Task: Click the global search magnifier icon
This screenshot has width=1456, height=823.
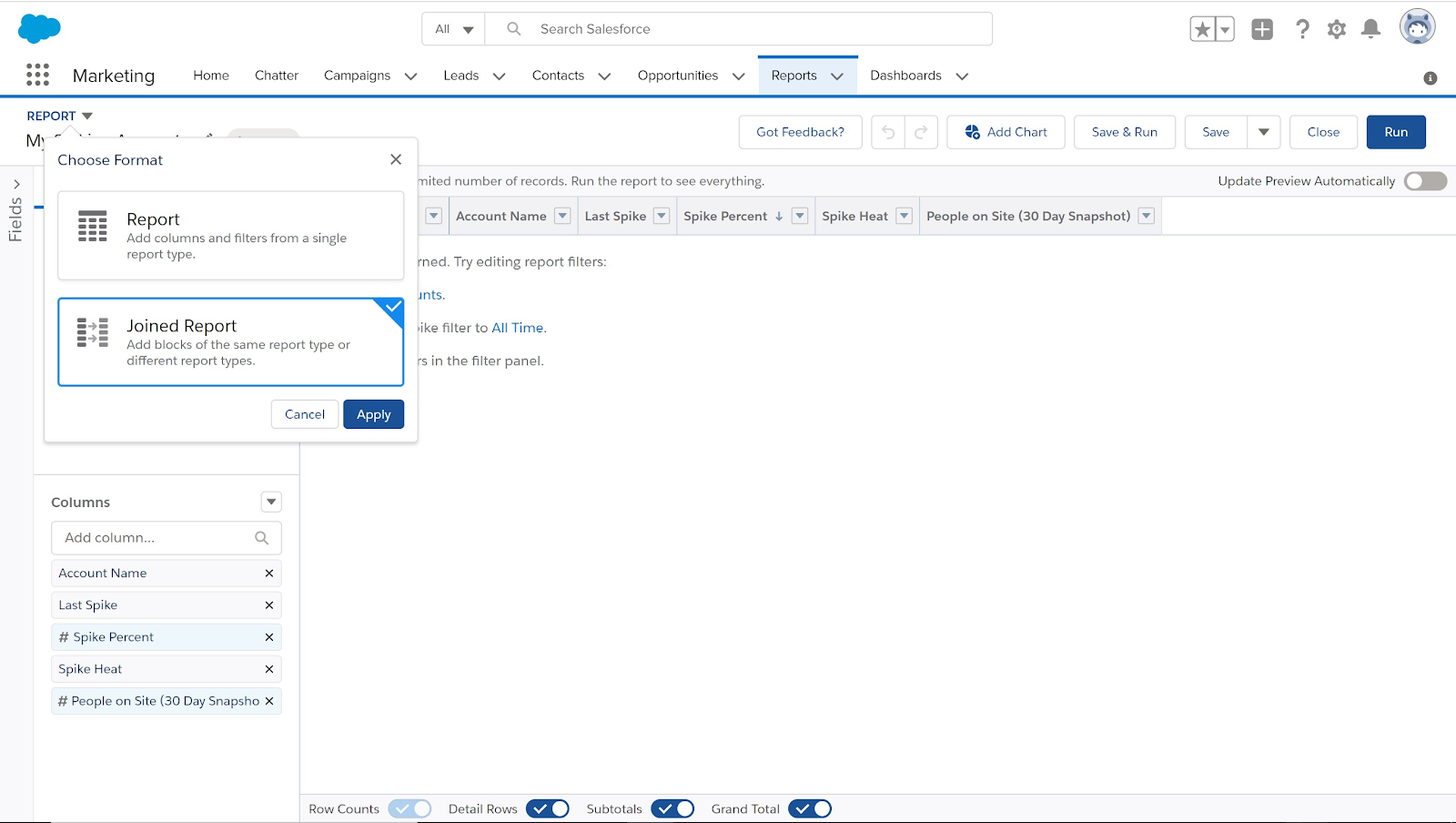Action: [x=514, y=29]
